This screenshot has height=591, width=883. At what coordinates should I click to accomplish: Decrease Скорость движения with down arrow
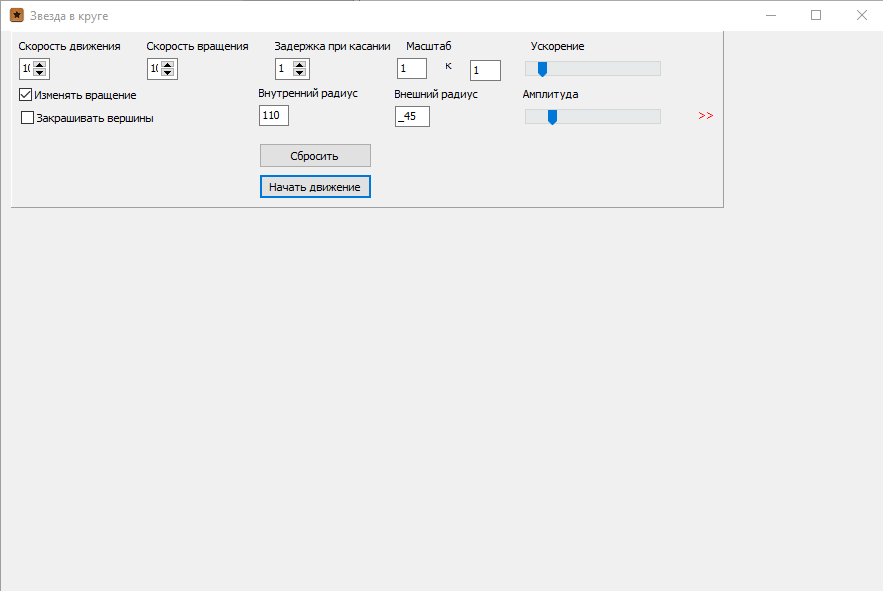[x=39, y=73]
